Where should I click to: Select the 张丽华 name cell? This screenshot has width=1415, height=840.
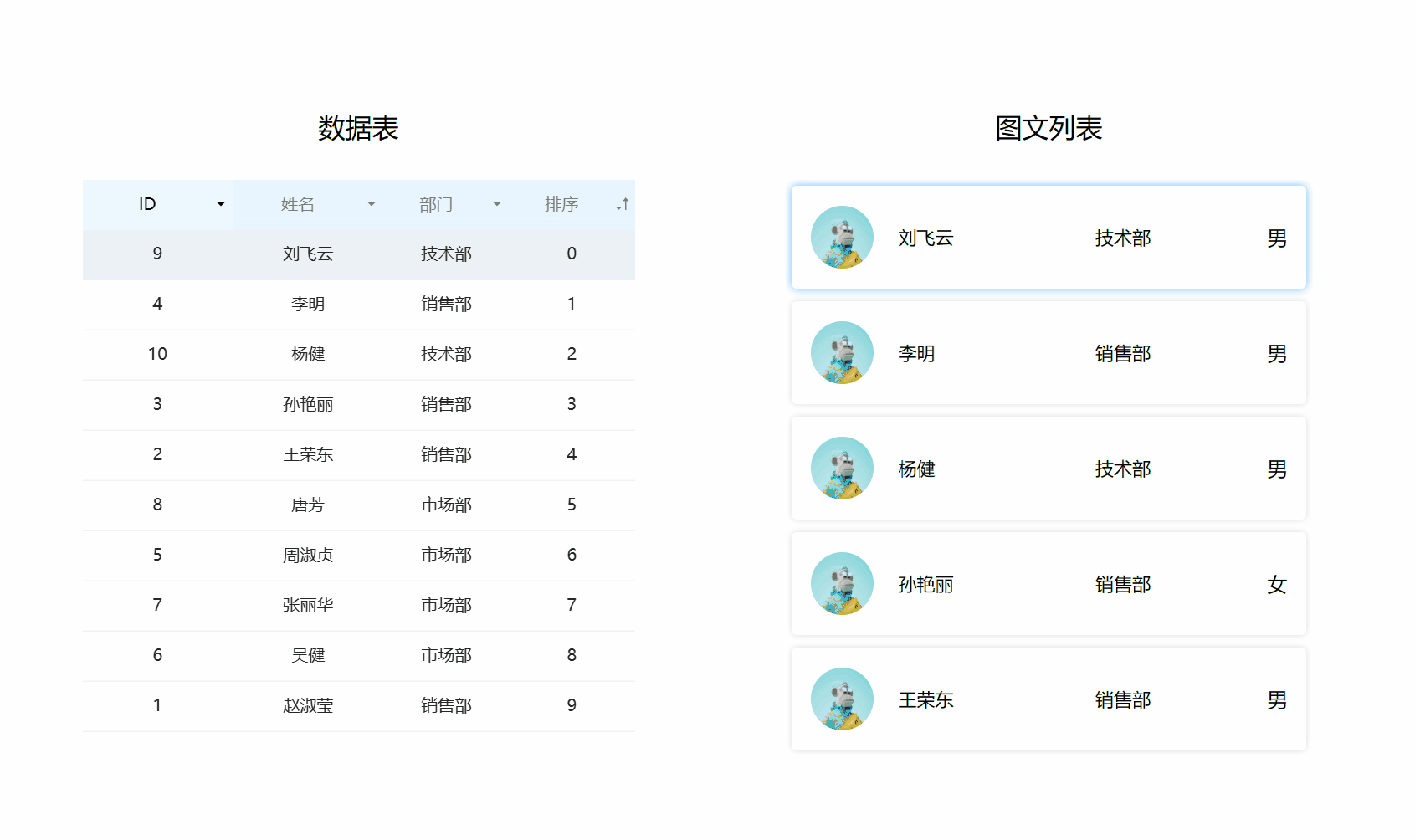308,606
